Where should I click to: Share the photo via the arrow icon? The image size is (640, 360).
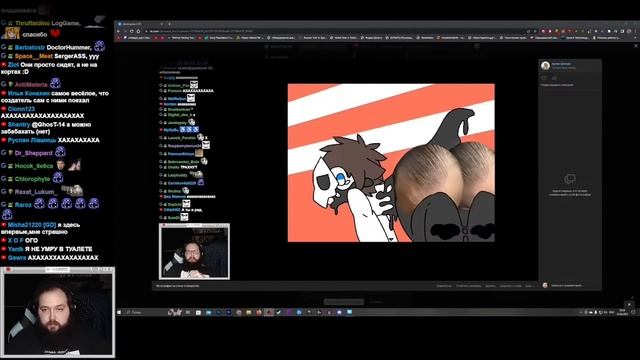click(554, 78)
